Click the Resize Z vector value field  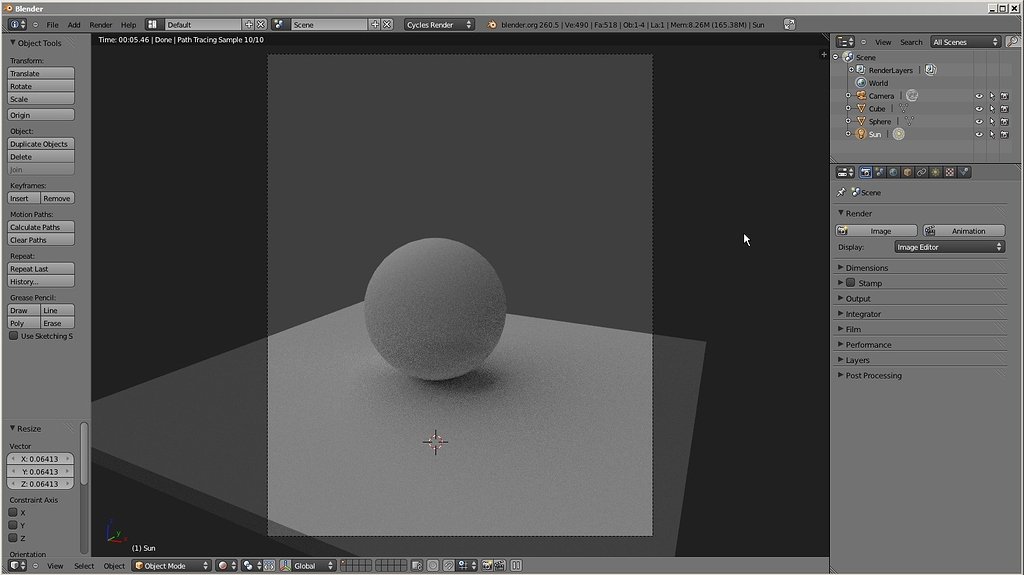pyautogui.click(x=40, y=484)
